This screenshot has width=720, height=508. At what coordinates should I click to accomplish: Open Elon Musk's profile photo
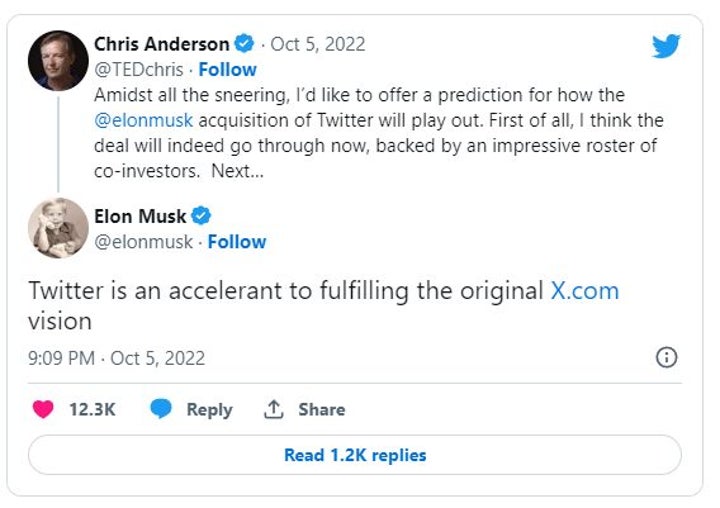pyautogui.click(x=58, y=228)
